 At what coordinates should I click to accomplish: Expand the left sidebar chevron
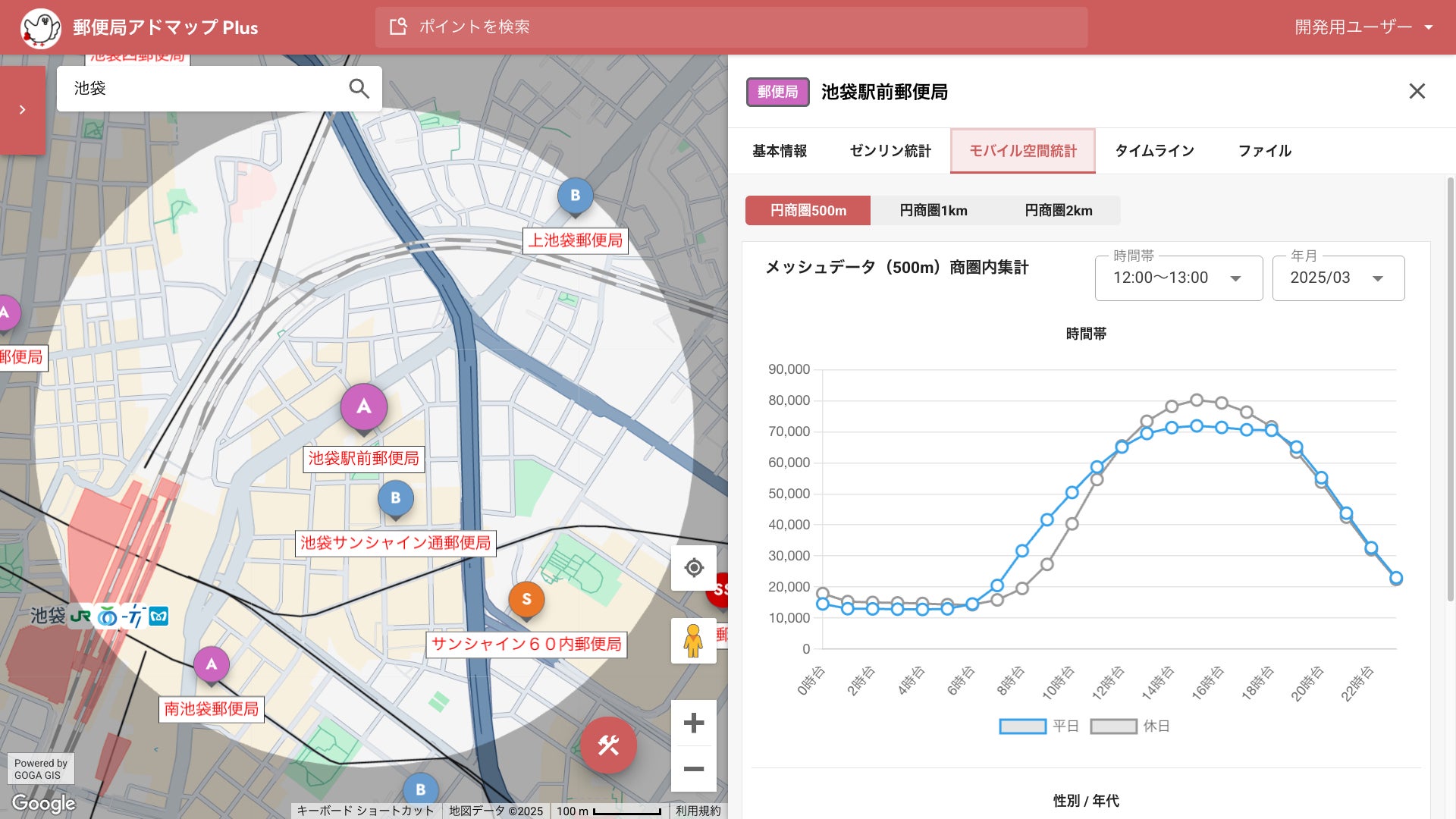pyautogui.click(x=22, y=110)
